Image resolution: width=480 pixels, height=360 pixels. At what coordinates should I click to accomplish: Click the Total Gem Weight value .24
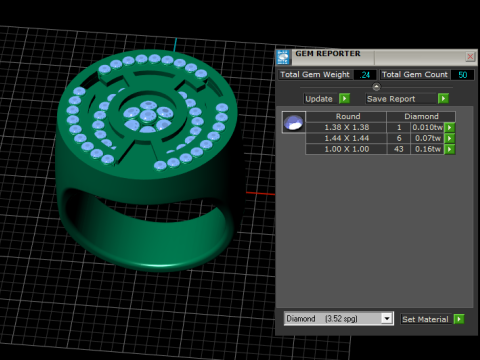click(x=365, y=75)
